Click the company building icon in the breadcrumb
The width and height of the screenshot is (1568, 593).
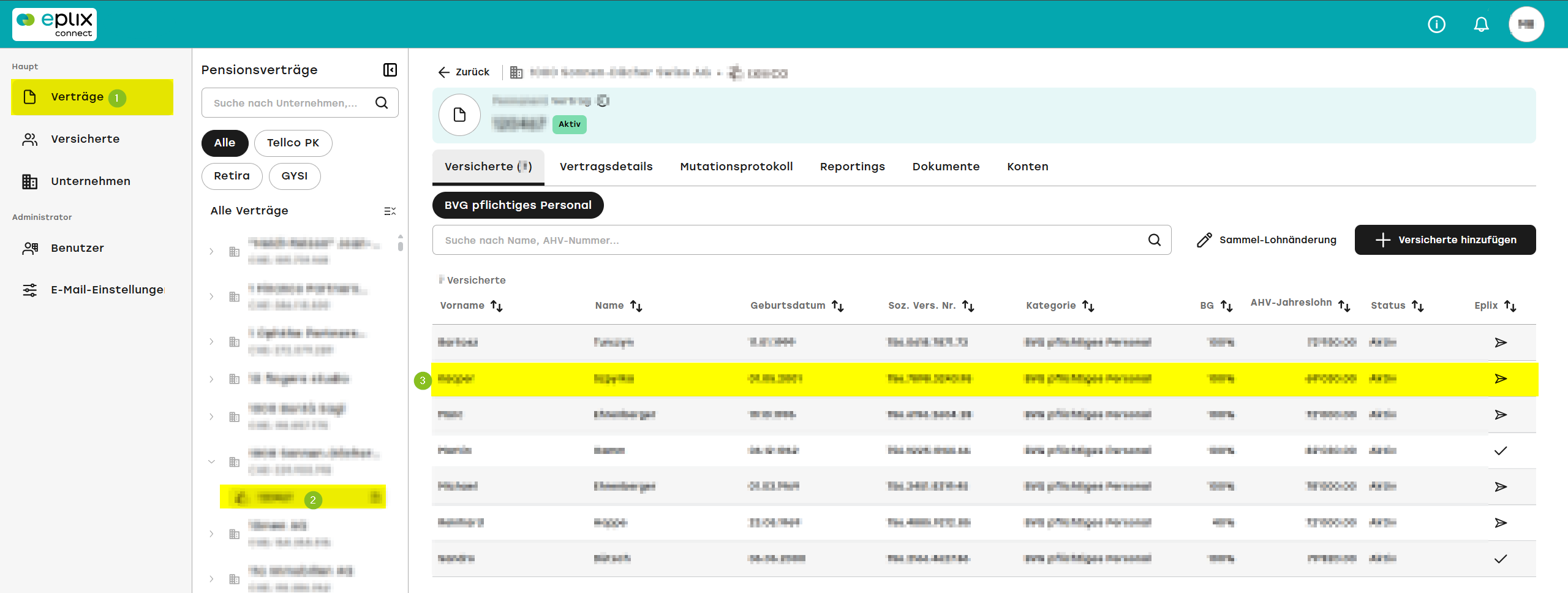coord(516,73)
